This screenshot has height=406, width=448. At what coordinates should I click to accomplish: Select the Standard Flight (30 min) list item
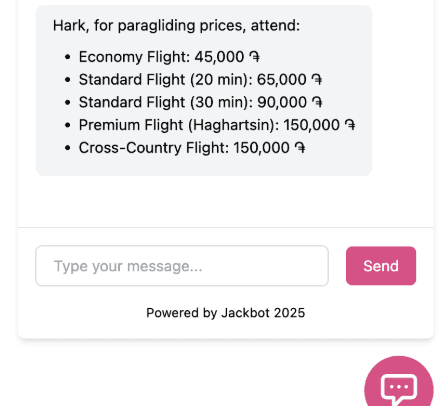click(x=200, y=102)
